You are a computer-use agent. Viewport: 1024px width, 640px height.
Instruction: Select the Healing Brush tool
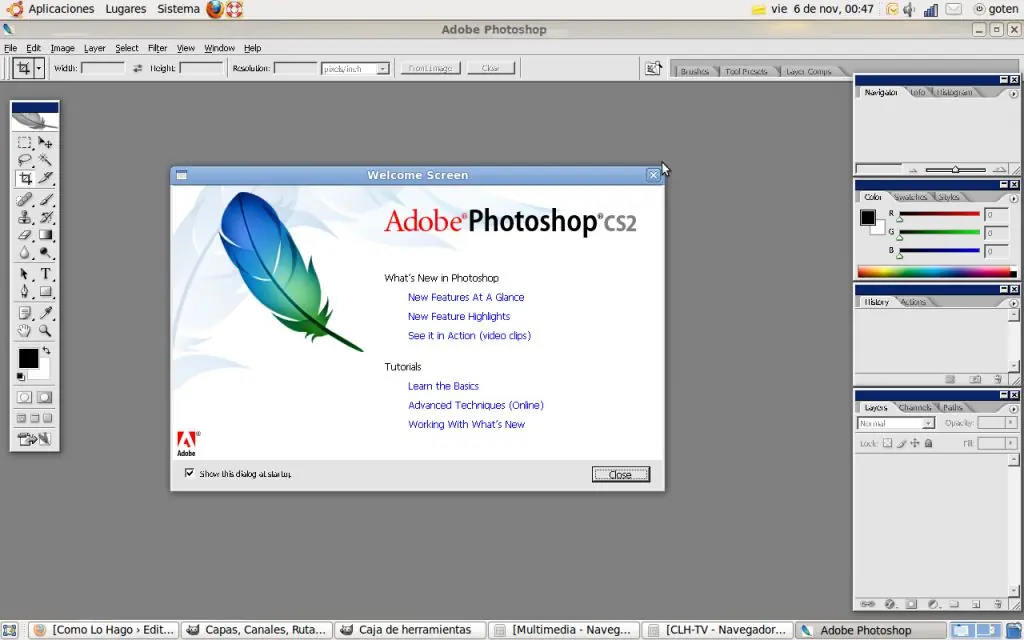click(x=24, y=200)
